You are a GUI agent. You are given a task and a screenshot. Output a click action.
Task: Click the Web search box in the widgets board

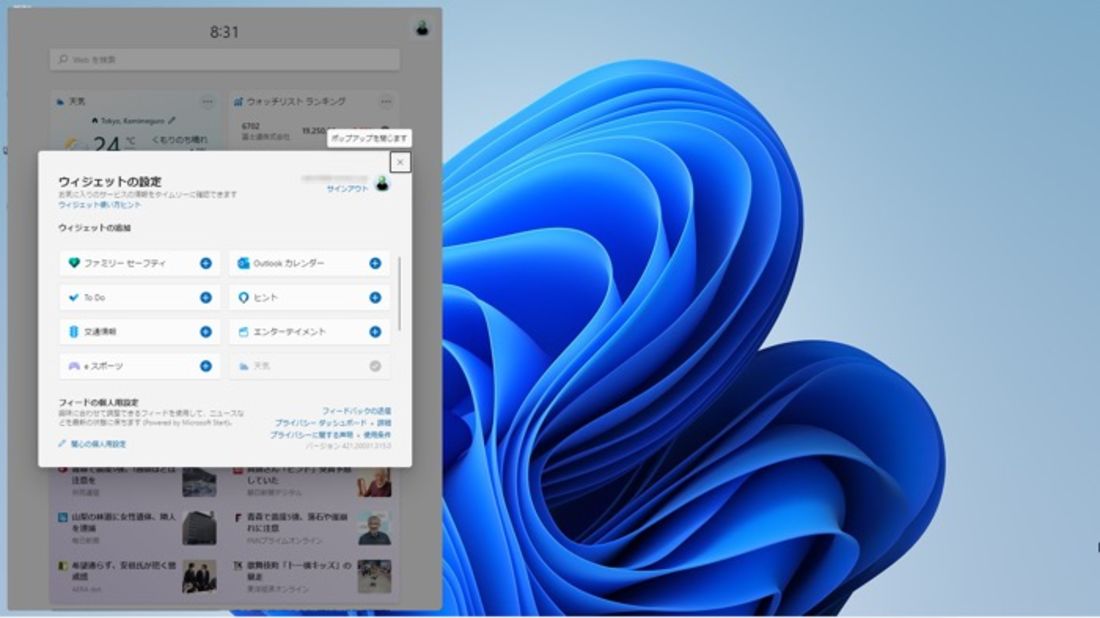tap(225, 60)
